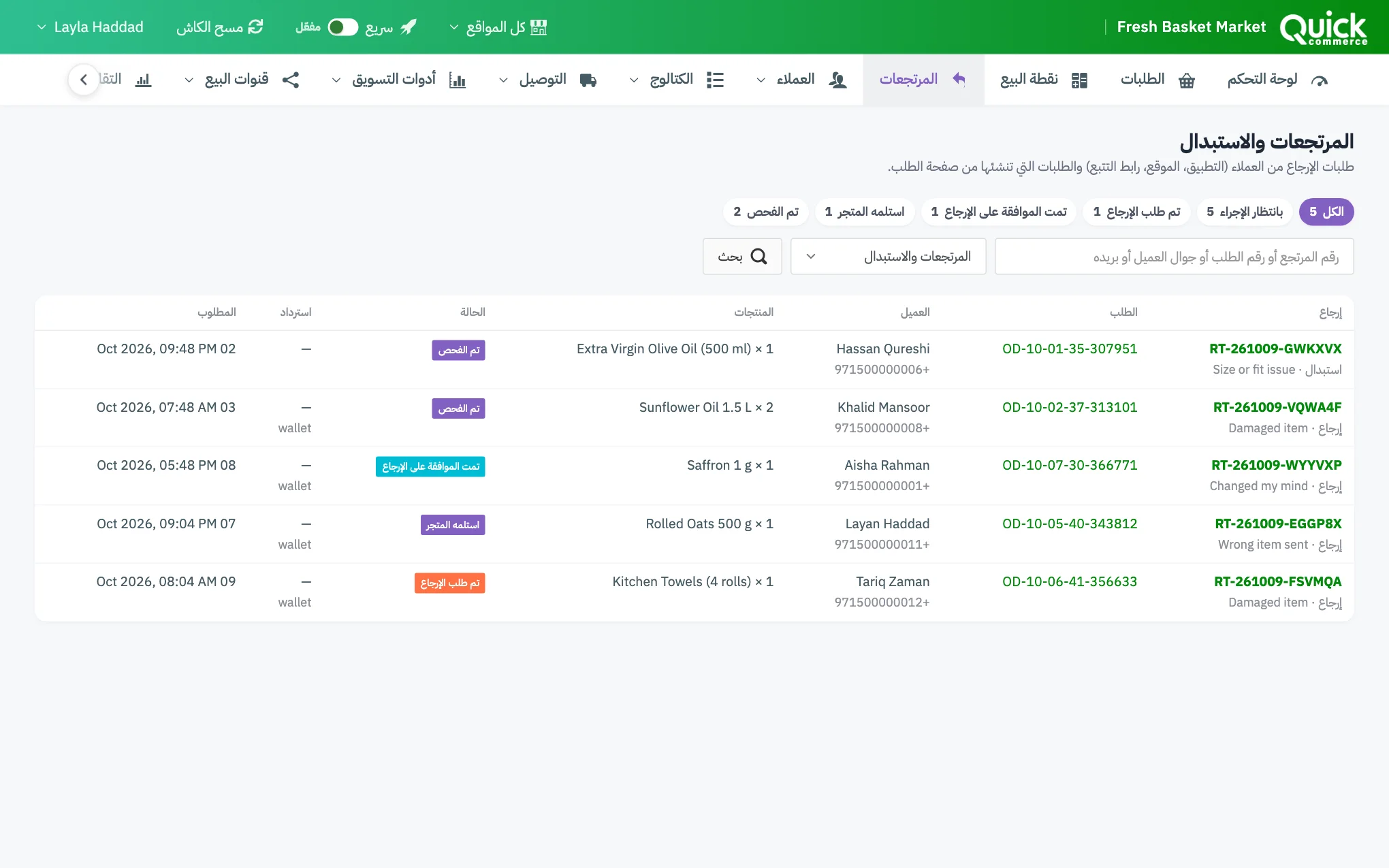Click customer name Layan Haddad

tap(887, 524)
